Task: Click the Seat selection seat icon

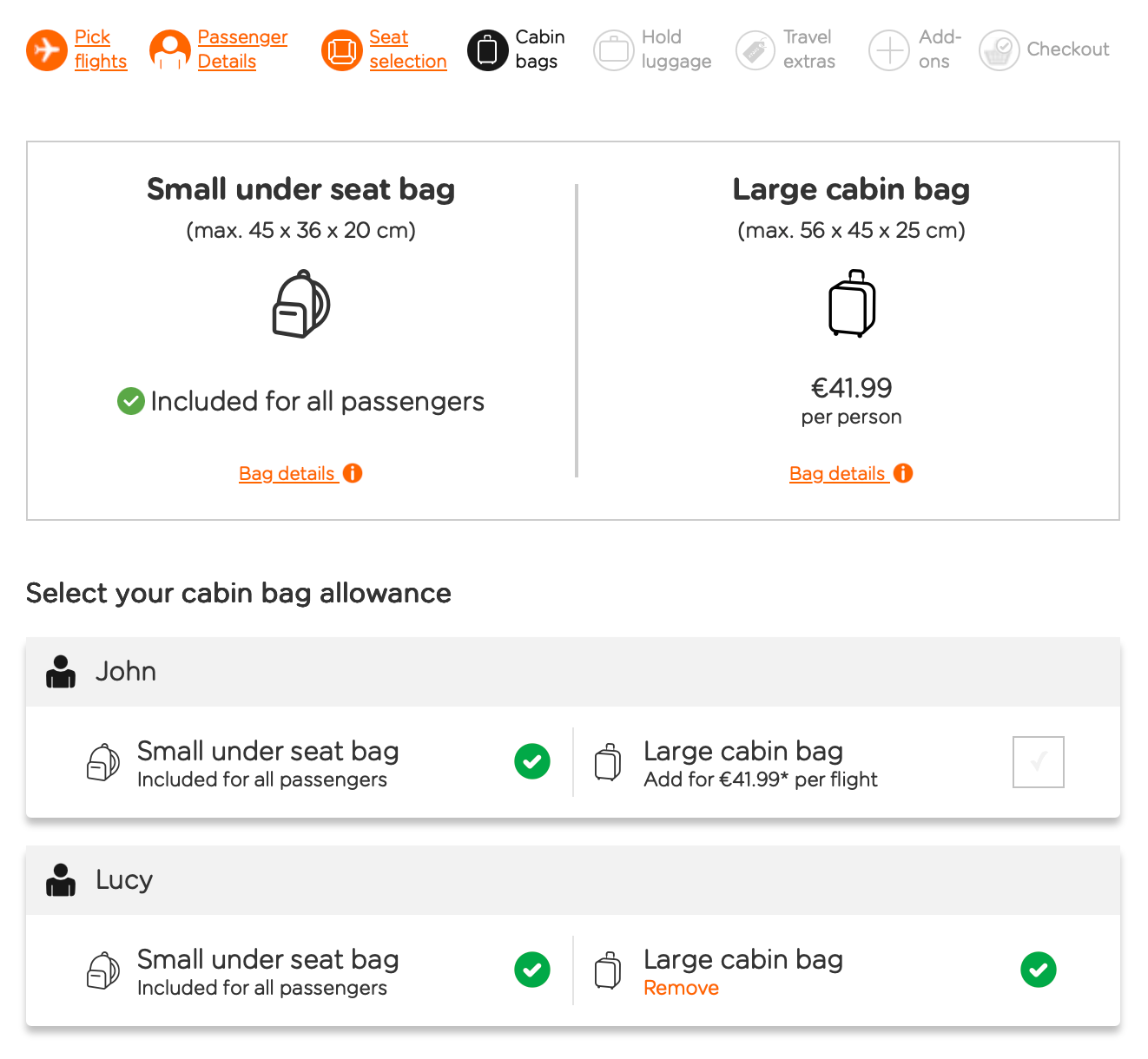Action: pyautogui.click(x=341, y=50)
